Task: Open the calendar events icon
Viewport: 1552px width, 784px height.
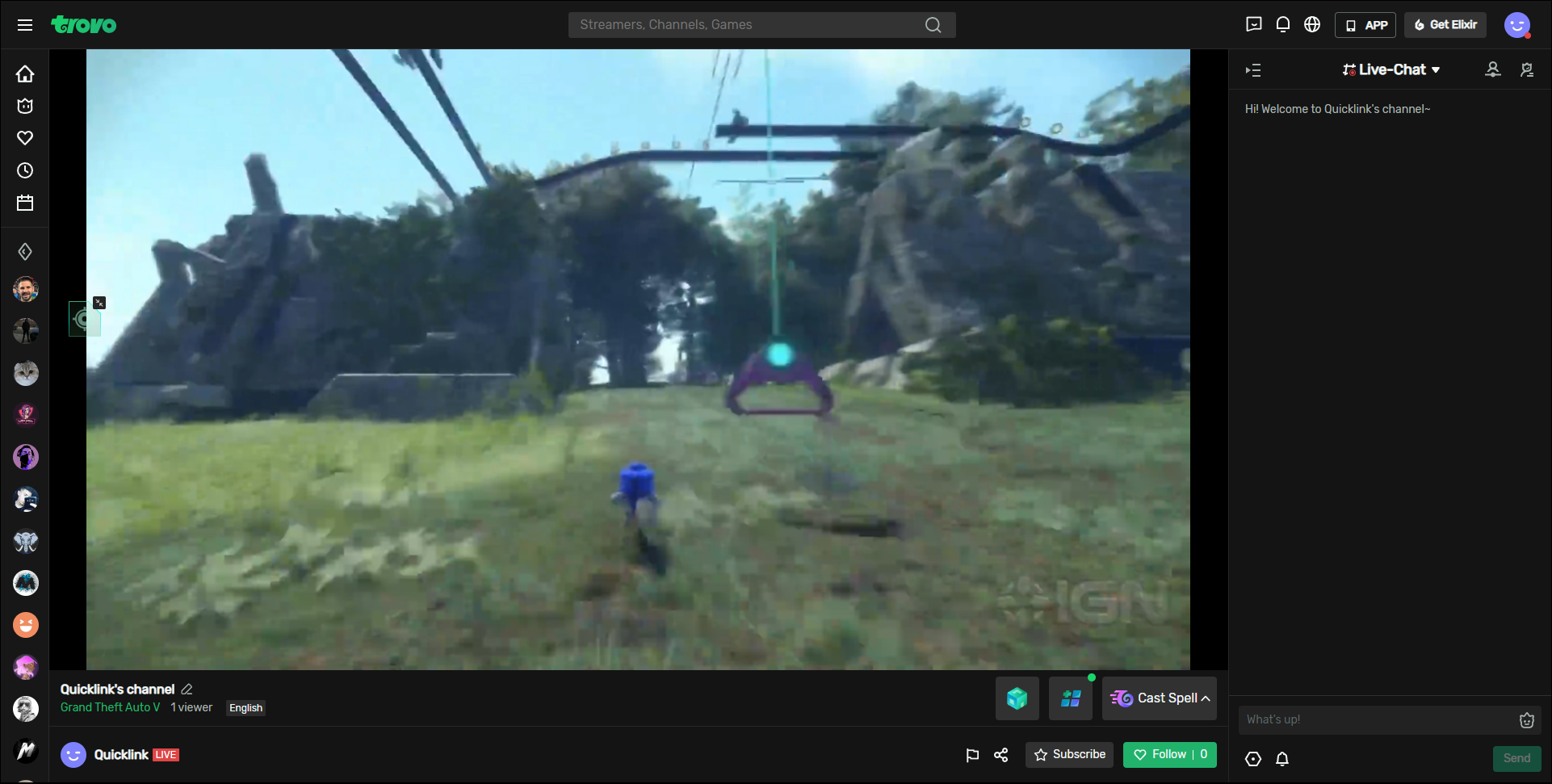Action: (25, 203)
